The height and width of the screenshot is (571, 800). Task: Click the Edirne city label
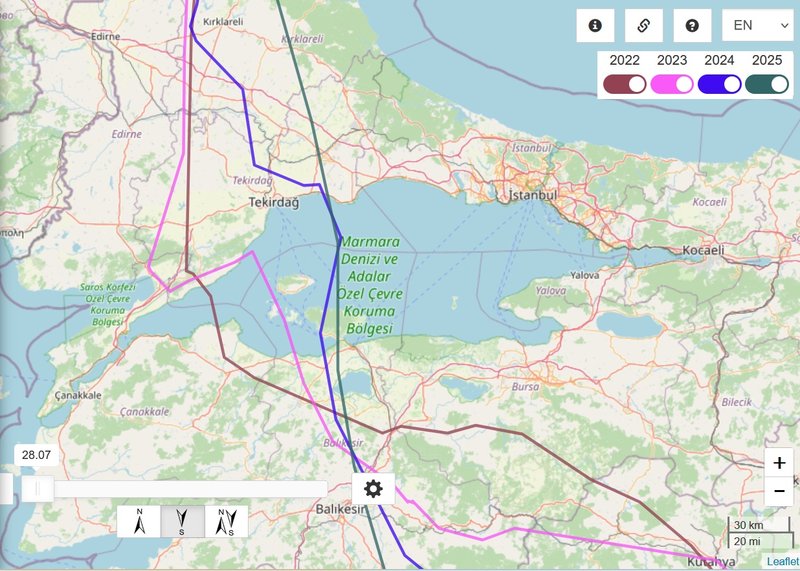(106, 36)
